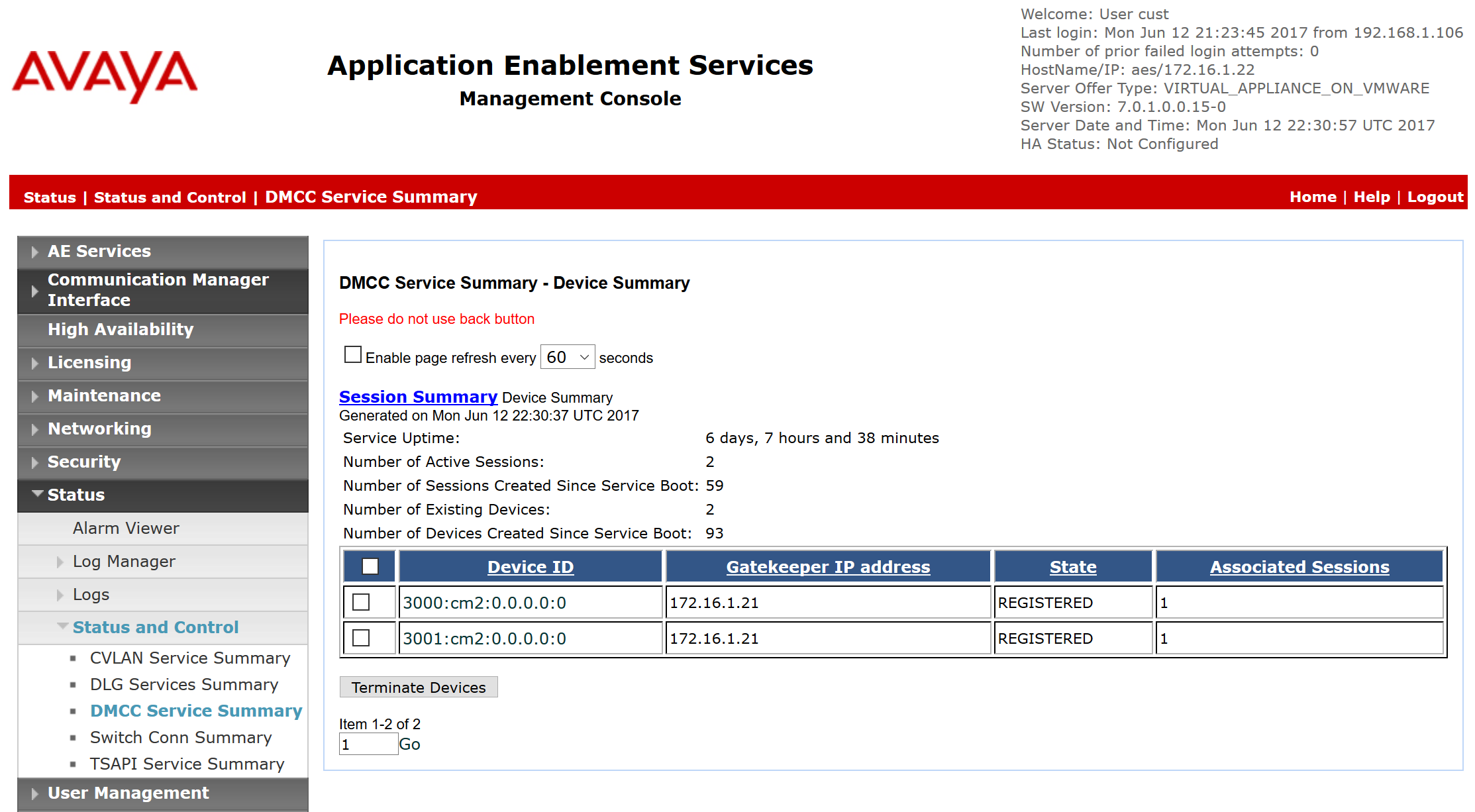Open the Session Summary link

418,397
